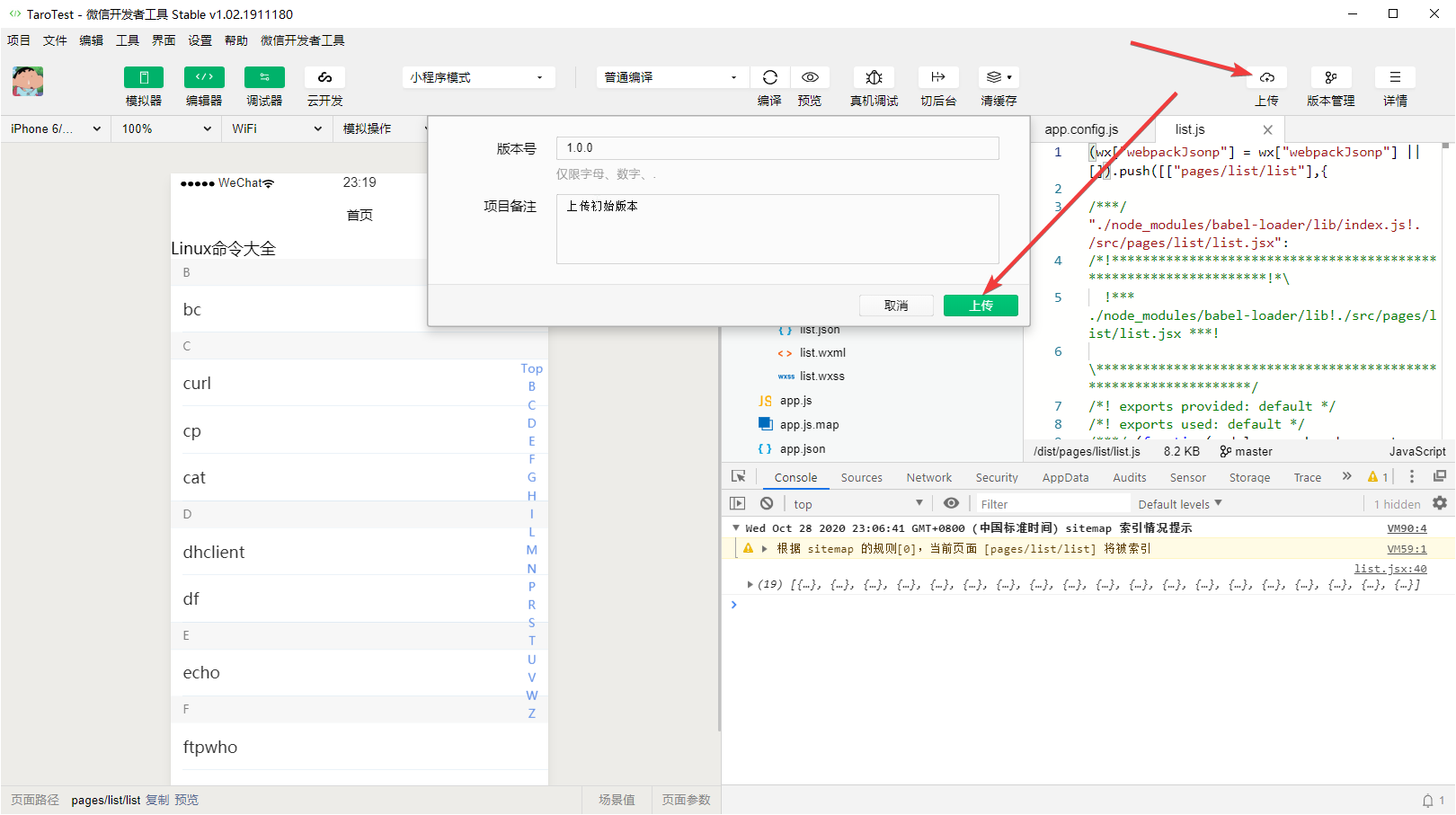Open the mini program mode (小程序模式) dropdown
This screenshot has height=815, width=1456.
click(x=479, y=77)
